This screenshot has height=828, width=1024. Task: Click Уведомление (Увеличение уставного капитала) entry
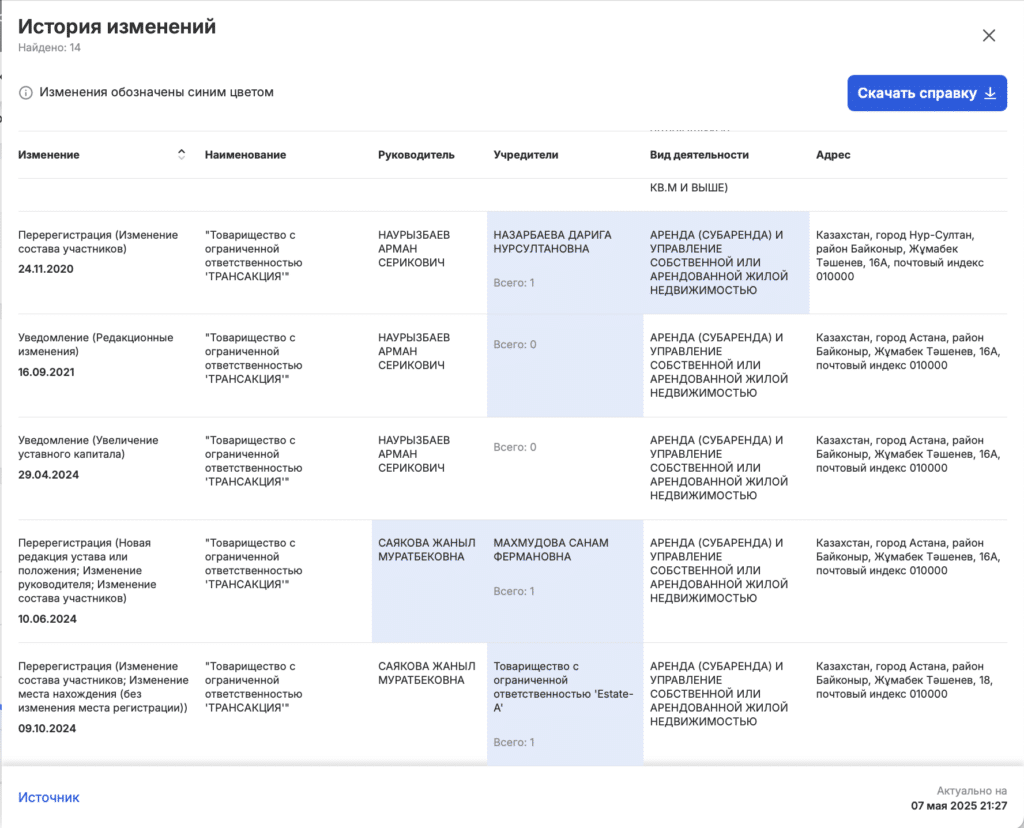(x=88, y=447)
